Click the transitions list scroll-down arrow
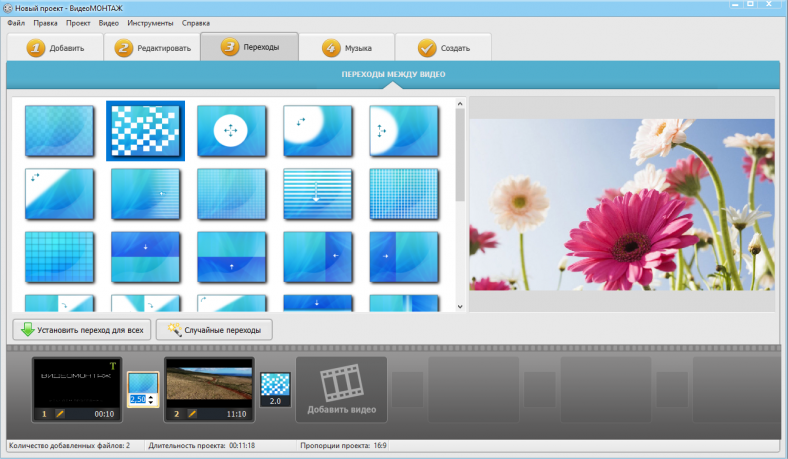The height and width of the screenshot is (459, 788). point(460,306)
